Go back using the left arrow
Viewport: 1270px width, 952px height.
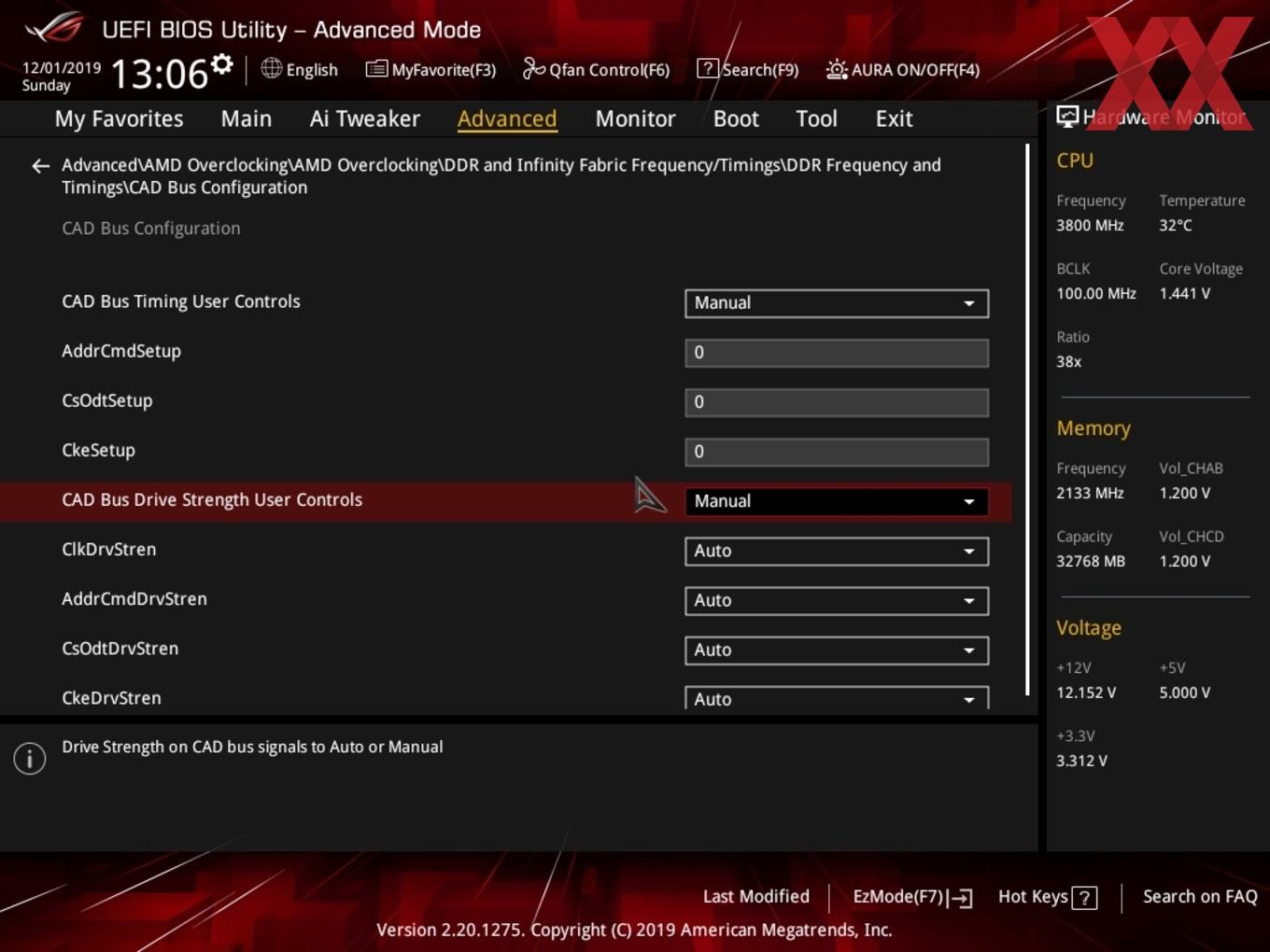(x=40, y=166)
